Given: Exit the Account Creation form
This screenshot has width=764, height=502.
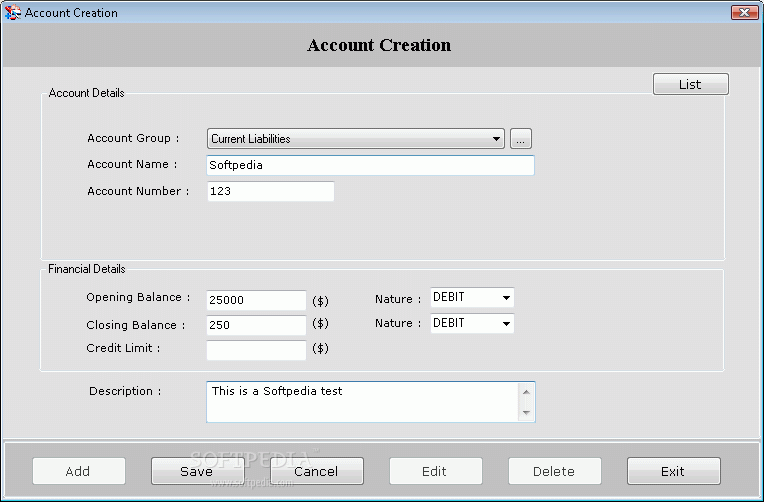Looking at the screenshot, I should coord(673,471).
